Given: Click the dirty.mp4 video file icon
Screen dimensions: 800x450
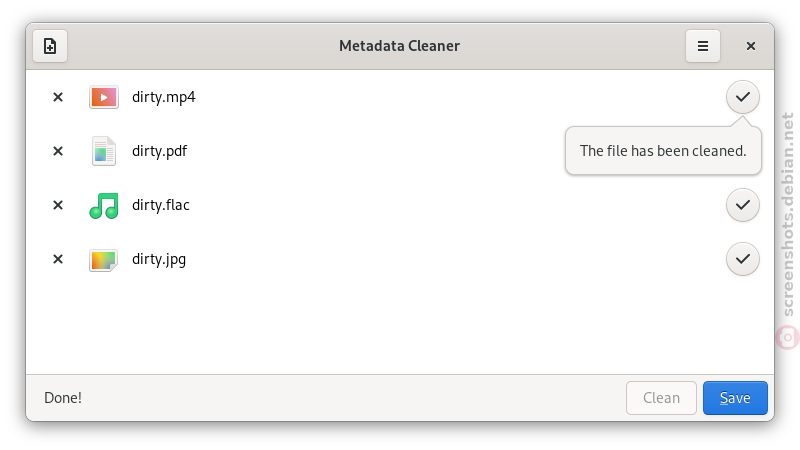Looking at the screenshot, I should pyautogui.click(x=104, y=97).
